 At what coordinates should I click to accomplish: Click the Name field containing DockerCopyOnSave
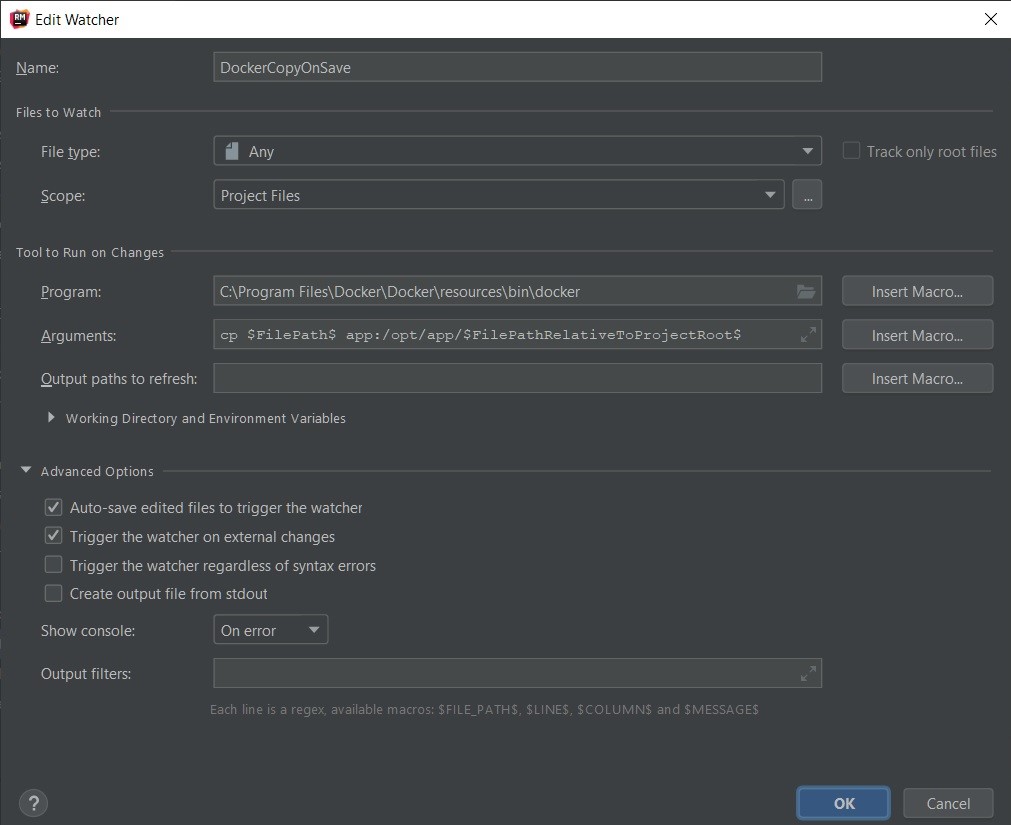[517, 67]
